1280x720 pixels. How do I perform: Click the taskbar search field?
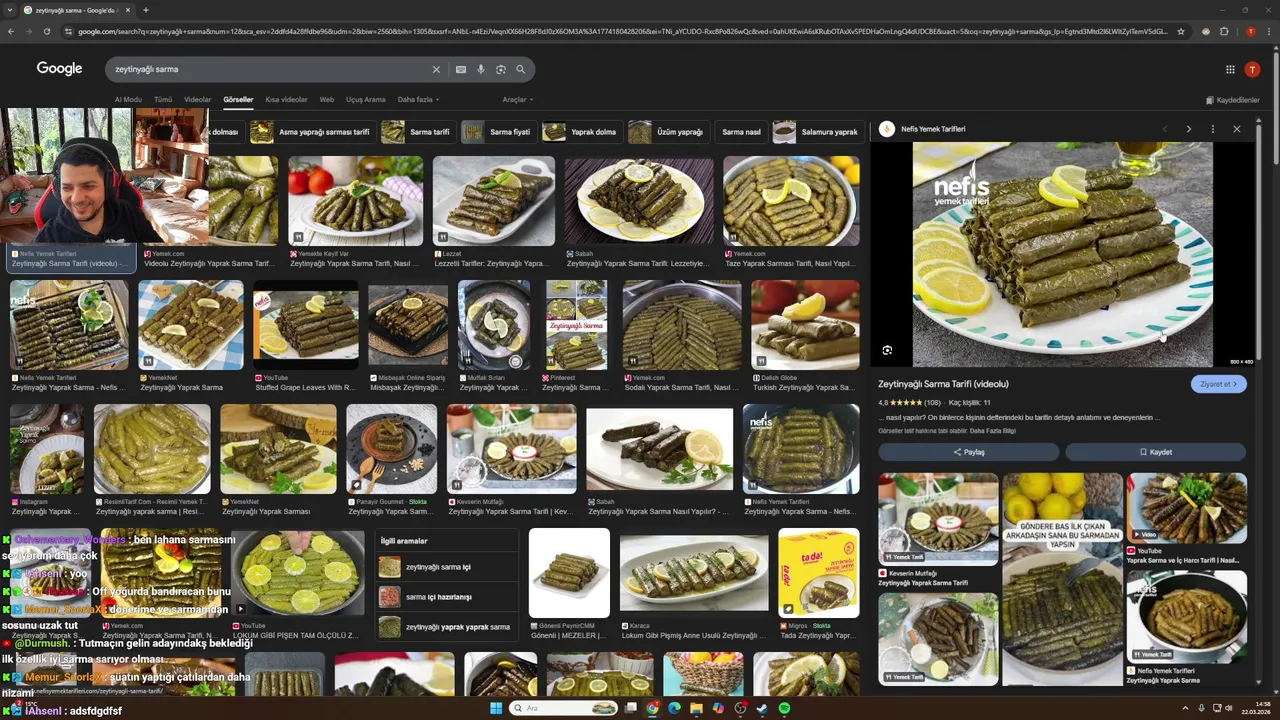point(564,708)
